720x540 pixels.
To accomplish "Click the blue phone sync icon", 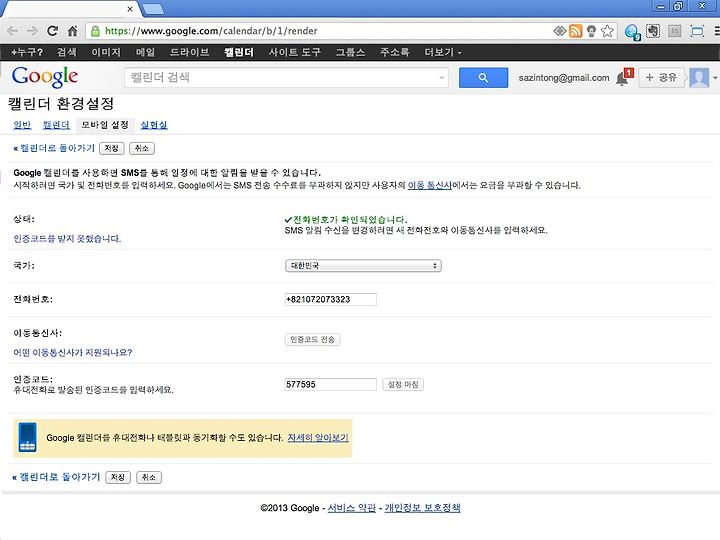I will pos(28,438).
